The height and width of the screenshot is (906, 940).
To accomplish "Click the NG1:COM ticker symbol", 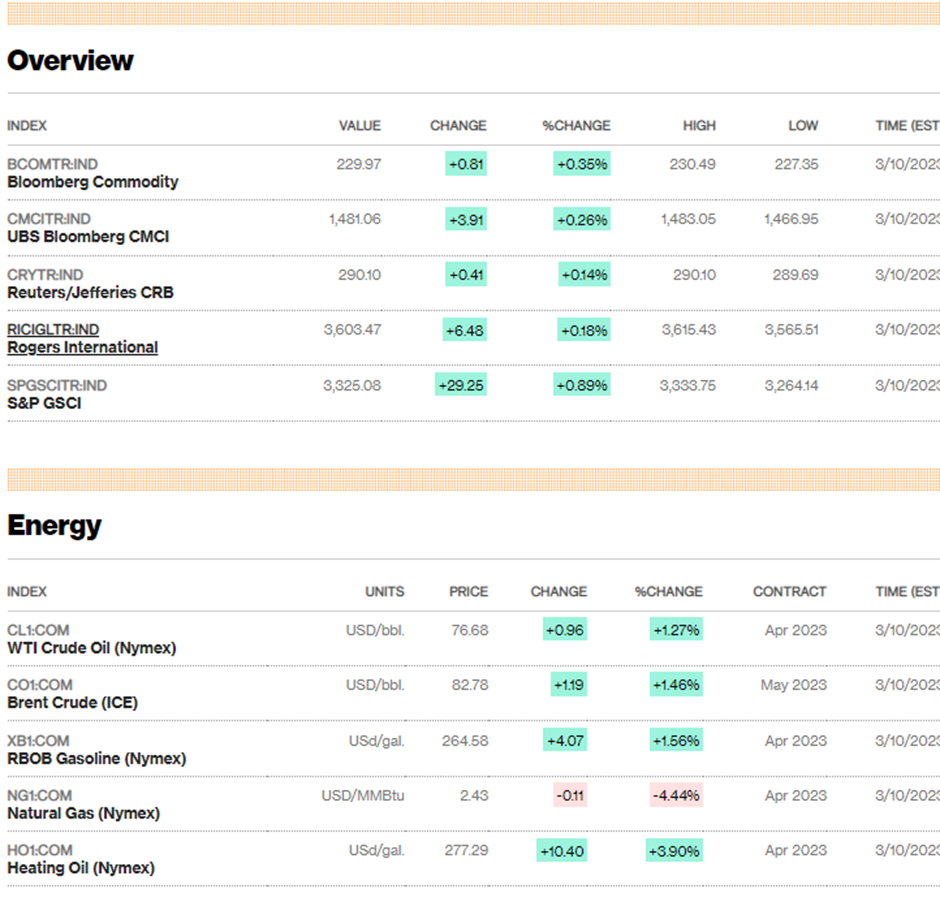I will click(40, 796).
